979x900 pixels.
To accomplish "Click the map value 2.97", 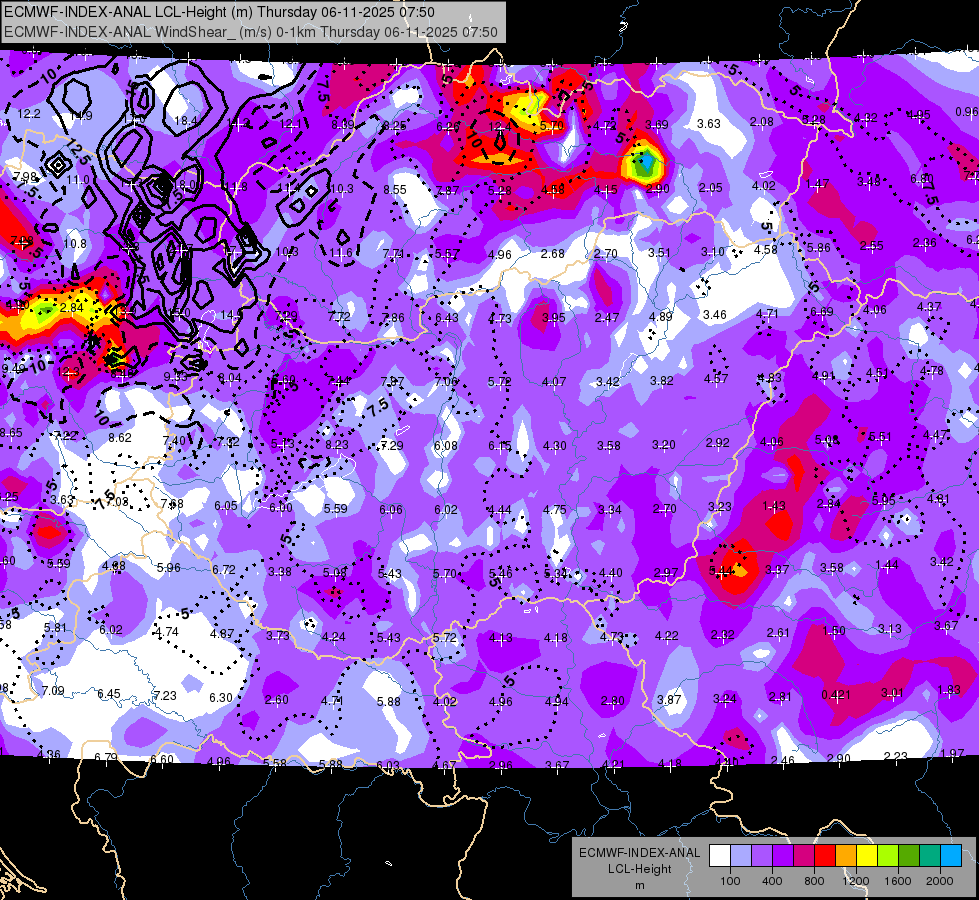I will point(666,573).
